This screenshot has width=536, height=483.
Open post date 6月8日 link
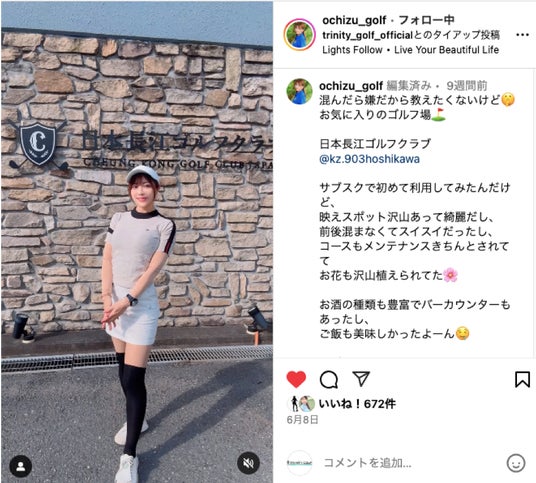coord(303,420)
